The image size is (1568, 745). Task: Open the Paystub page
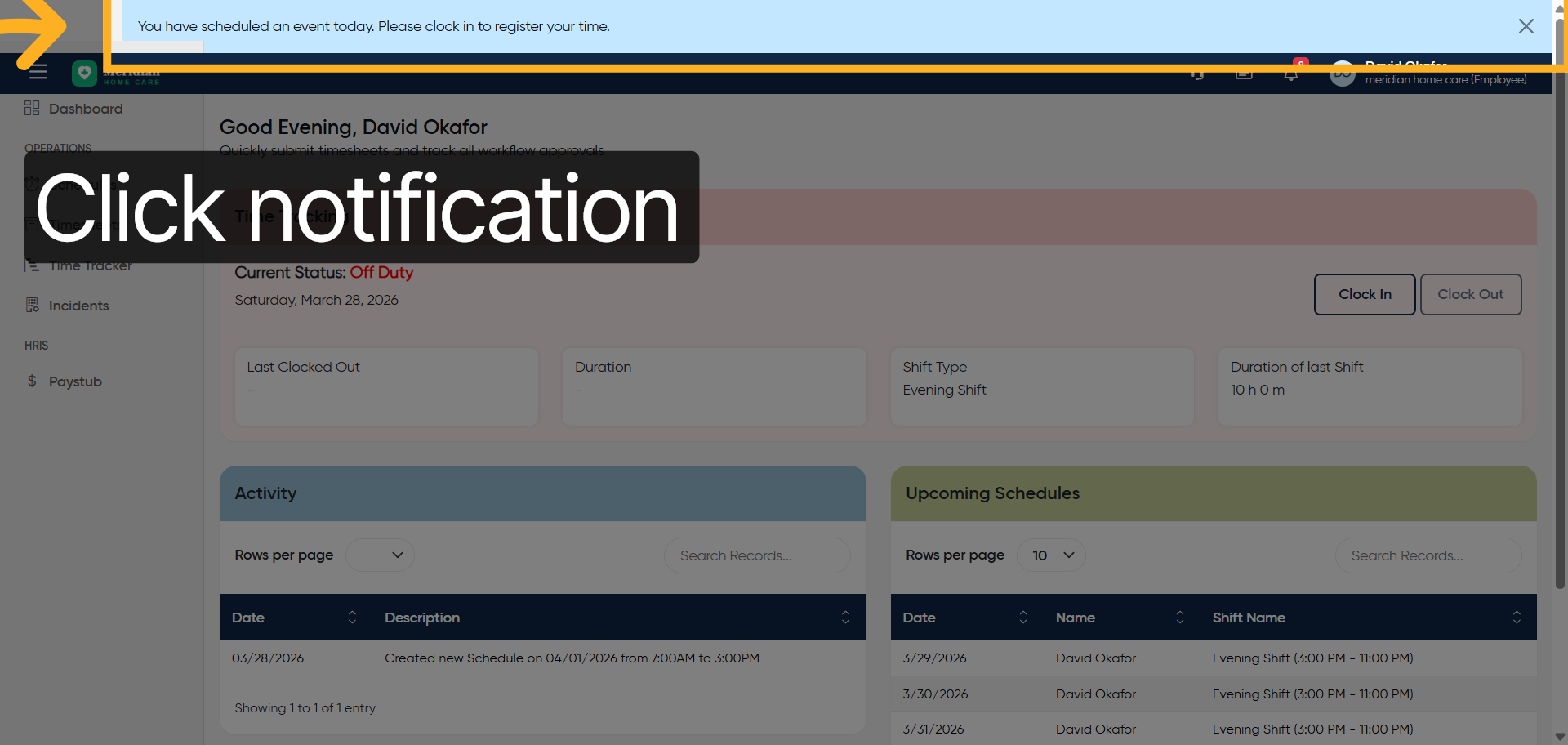click(75, 381)
